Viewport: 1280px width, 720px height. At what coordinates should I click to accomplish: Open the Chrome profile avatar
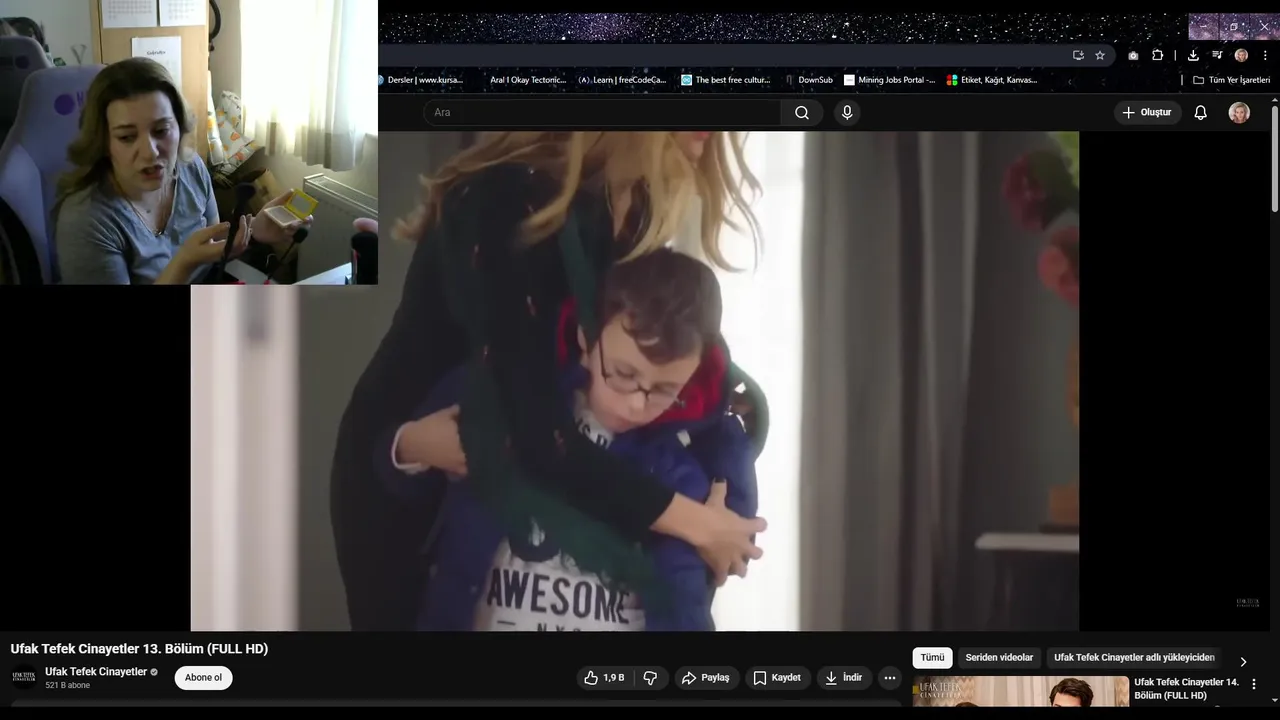click(x=1241, y=55)
